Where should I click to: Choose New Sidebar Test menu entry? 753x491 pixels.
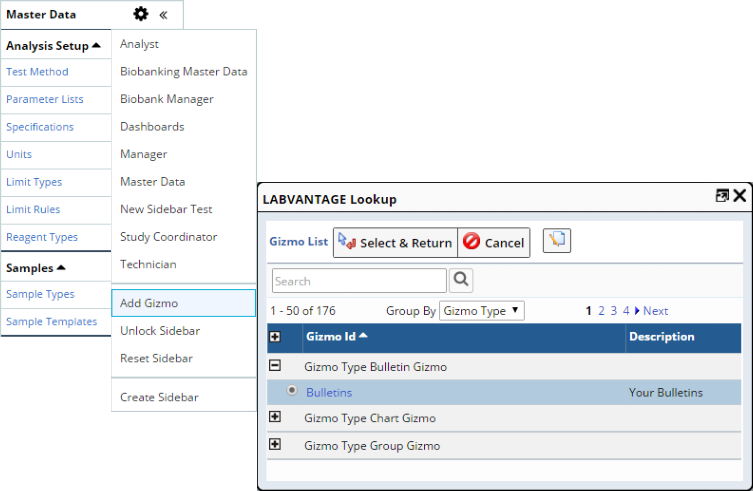pos(166,209)
